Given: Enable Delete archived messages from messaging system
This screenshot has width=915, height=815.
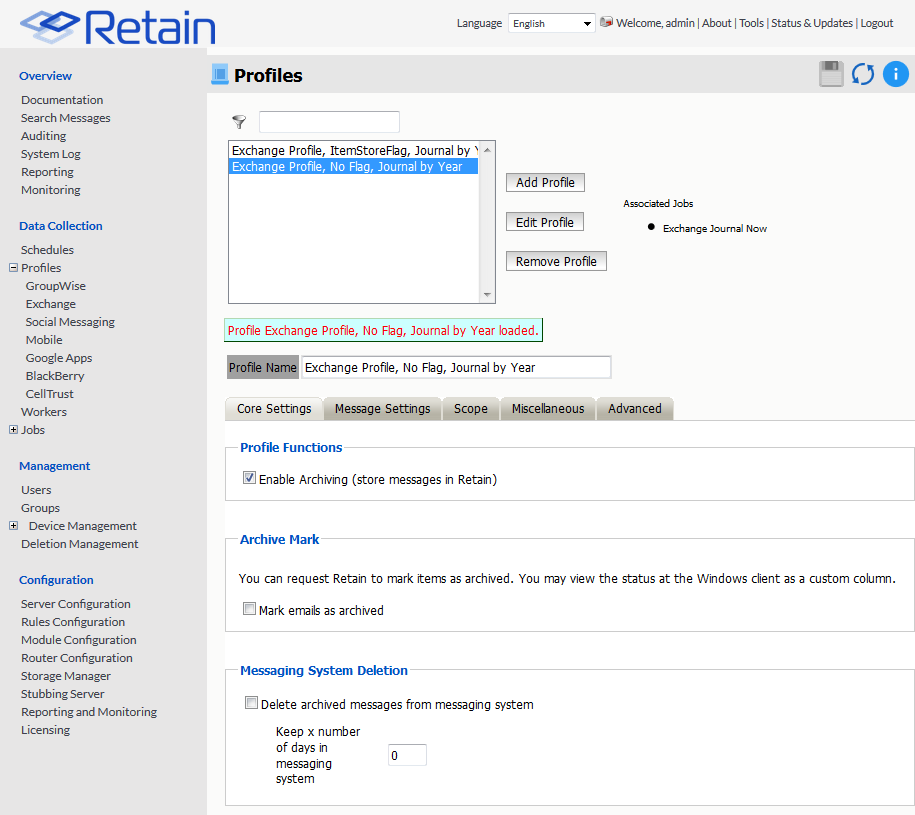Looking at the screenshot, I should click(252, 703).
